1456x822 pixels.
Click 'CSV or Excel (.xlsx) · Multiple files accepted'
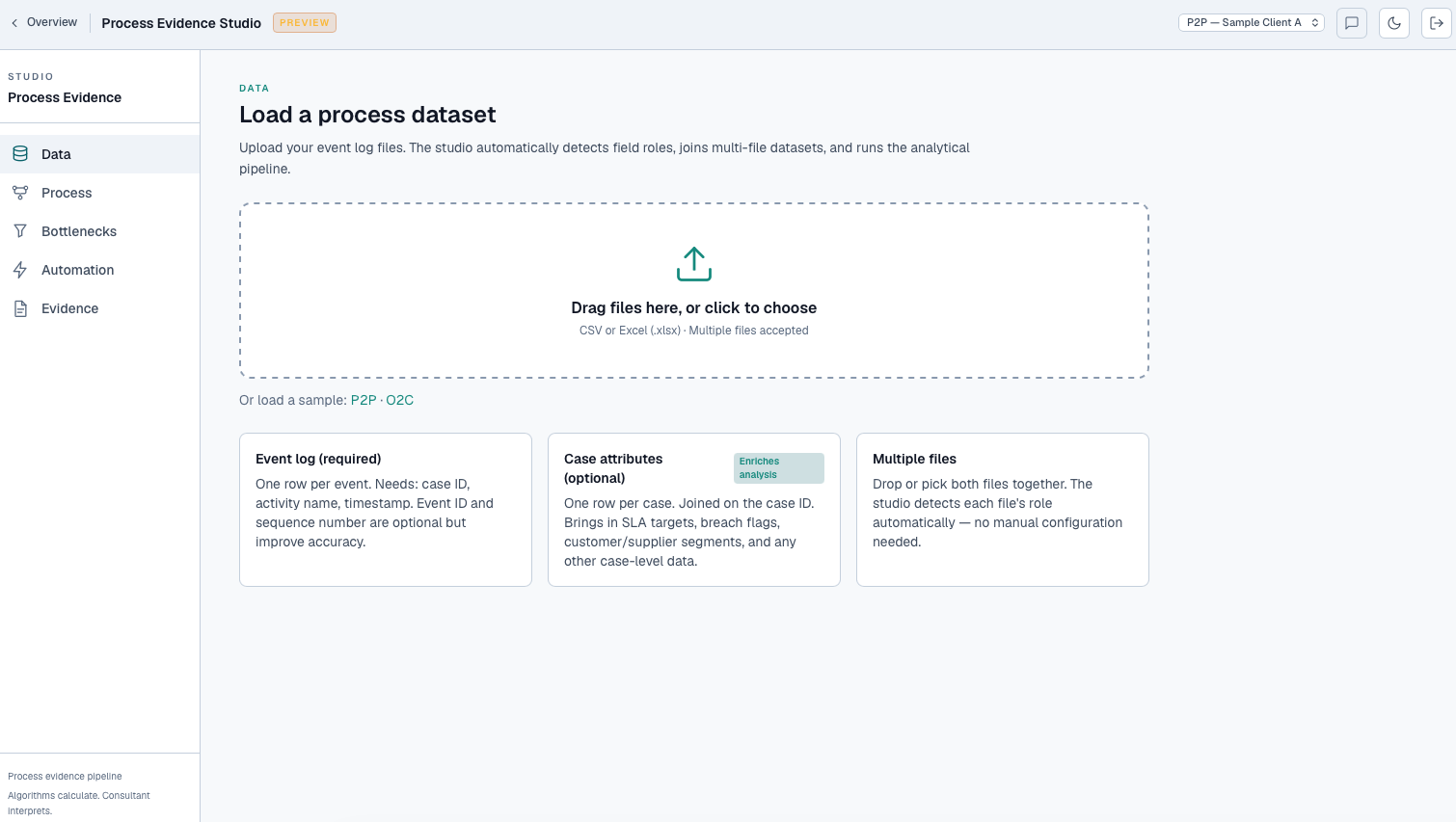point(694,331)
